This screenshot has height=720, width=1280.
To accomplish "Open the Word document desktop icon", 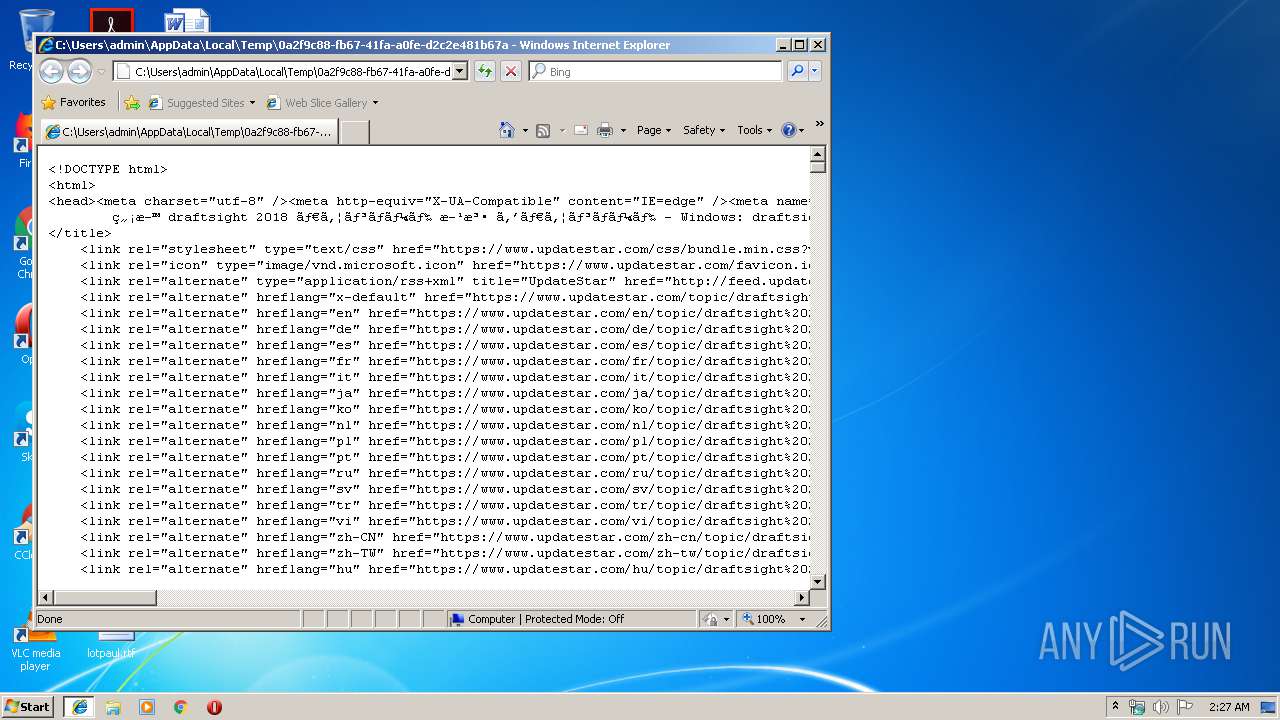I will (x=187, y=21).
